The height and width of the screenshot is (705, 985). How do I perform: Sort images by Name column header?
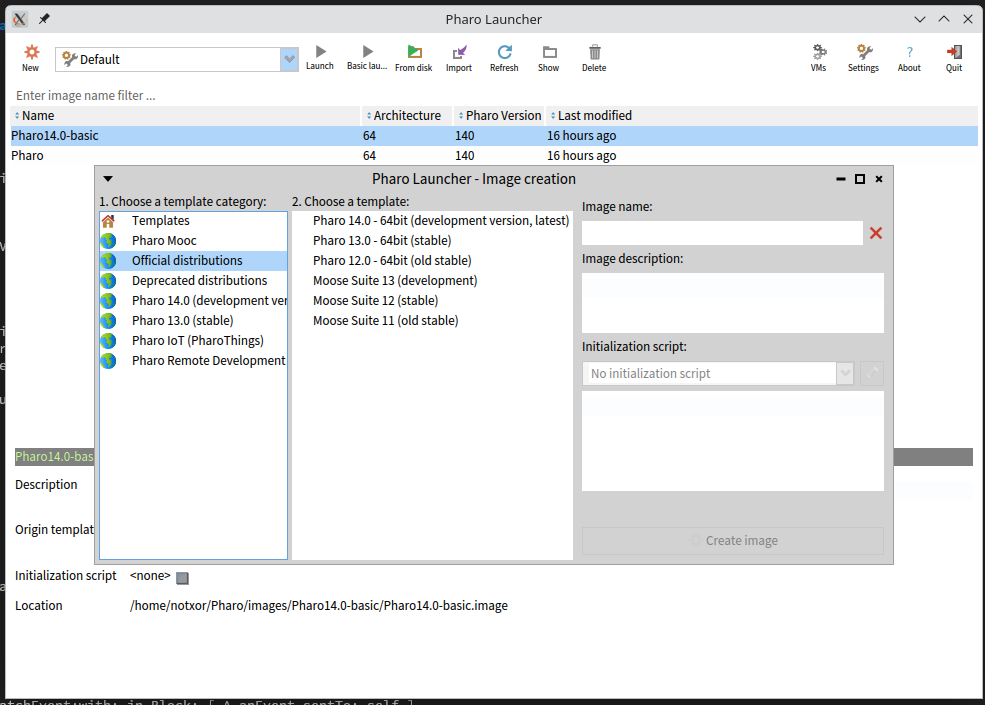point(38,116)
